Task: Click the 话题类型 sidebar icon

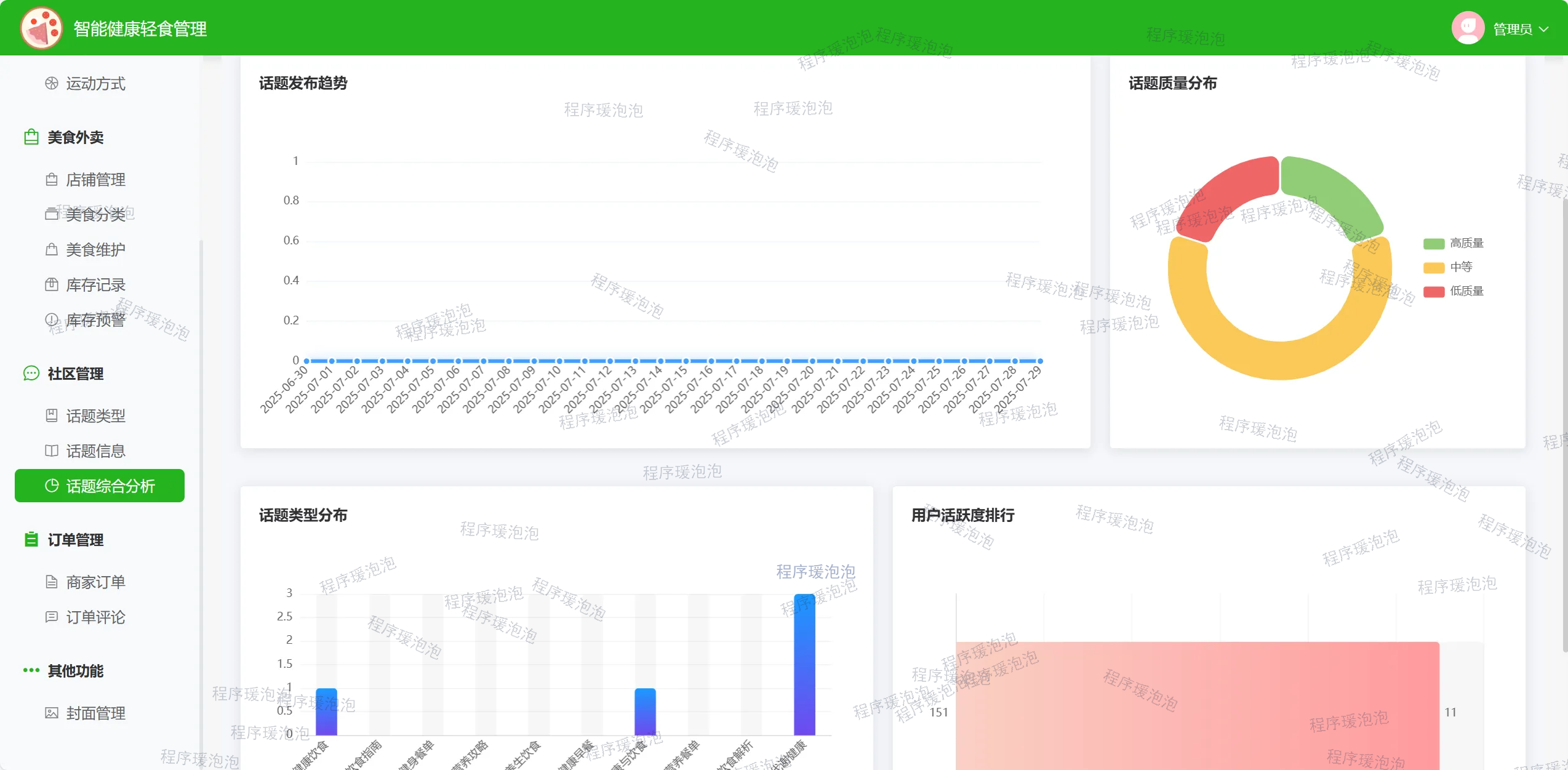Action: (x=52, y=416)
